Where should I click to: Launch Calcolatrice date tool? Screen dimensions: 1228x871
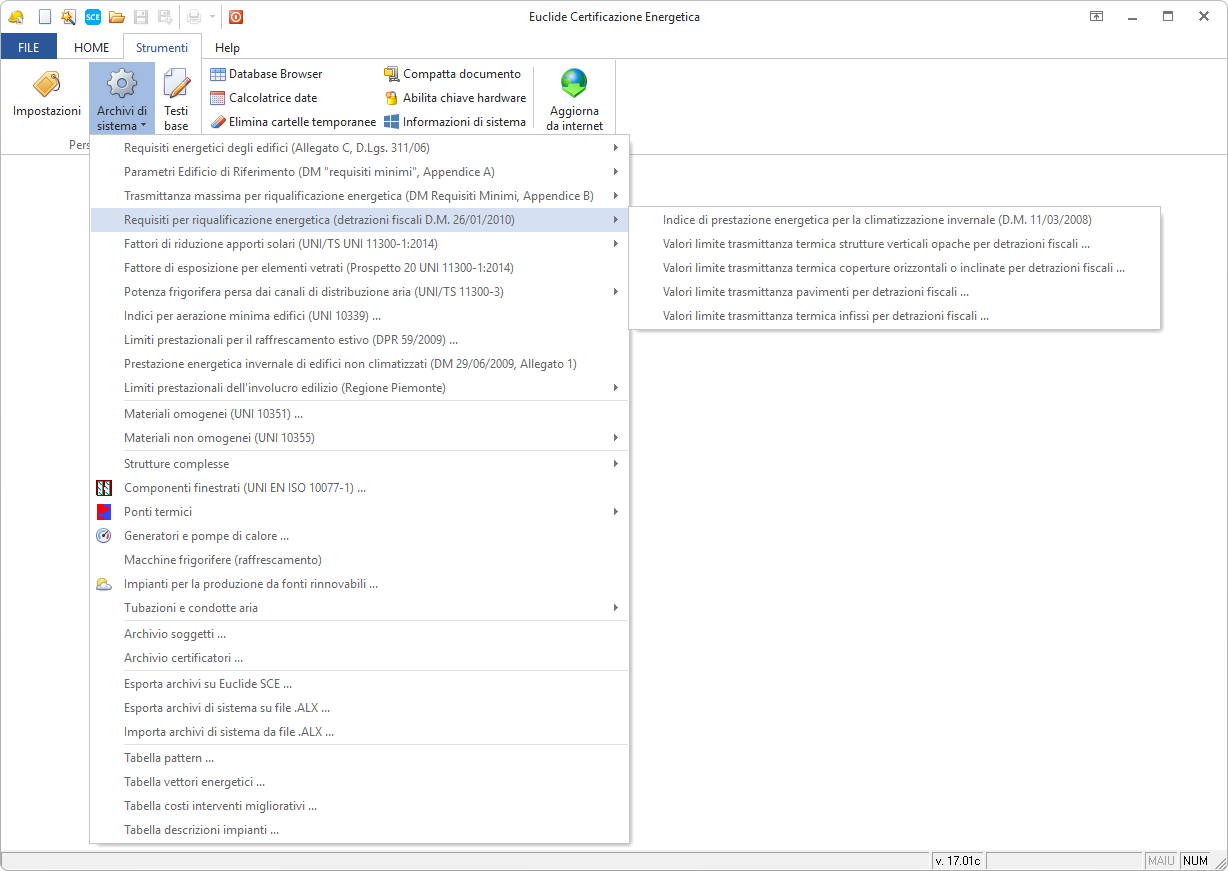(264, 98)
